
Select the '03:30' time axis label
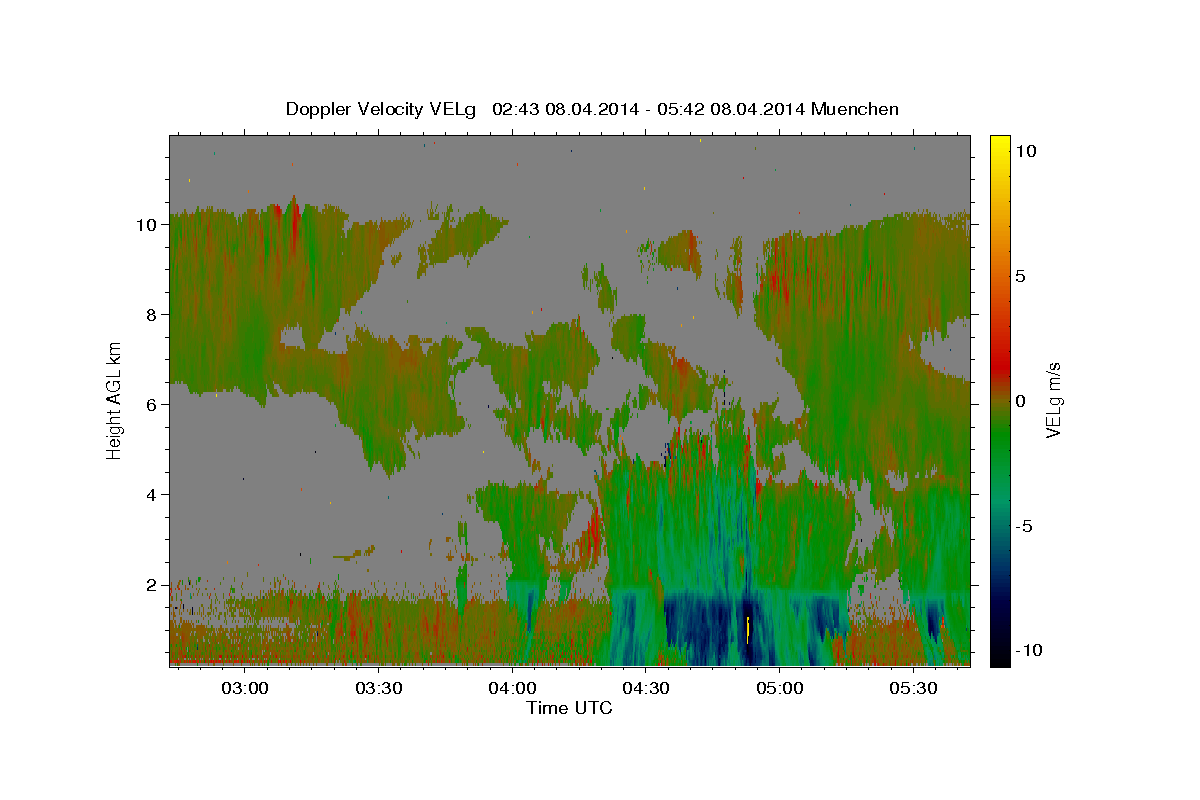pos(378,688)
